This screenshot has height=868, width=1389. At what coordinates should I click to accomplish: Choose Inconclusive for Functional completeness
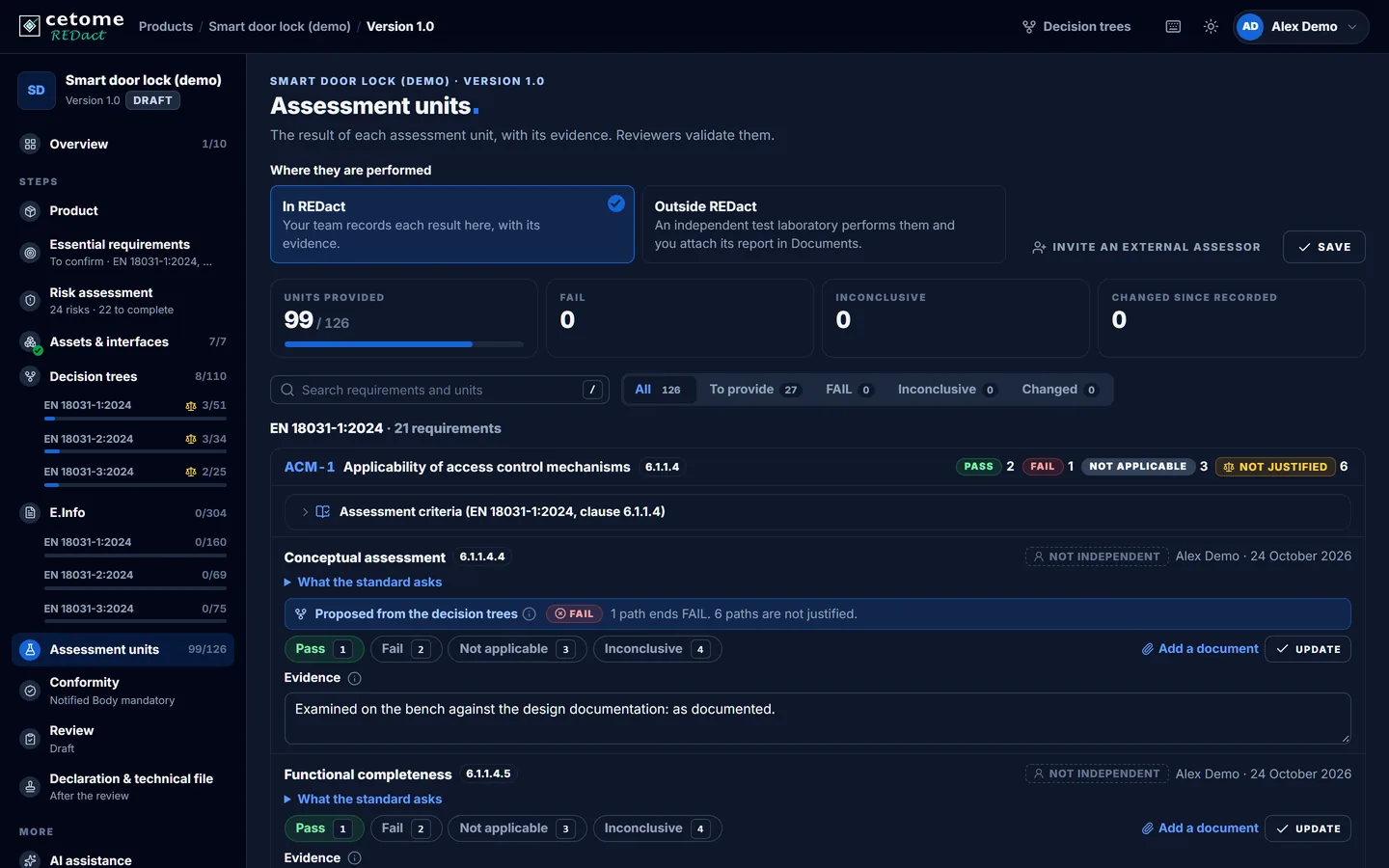pos(657,828)
